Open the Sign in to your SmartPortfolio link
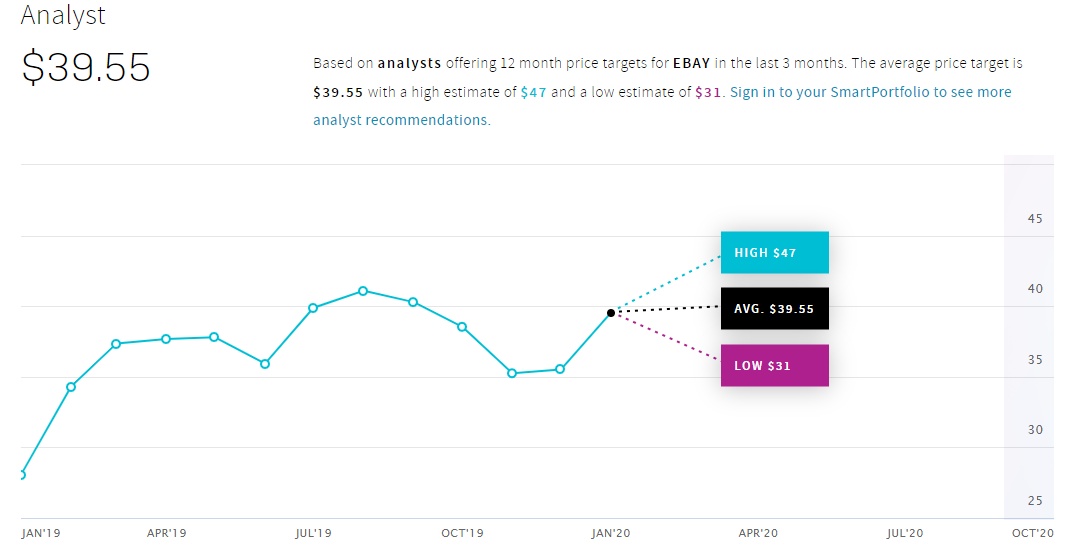Screen dimensions: 1069x547 871,92
